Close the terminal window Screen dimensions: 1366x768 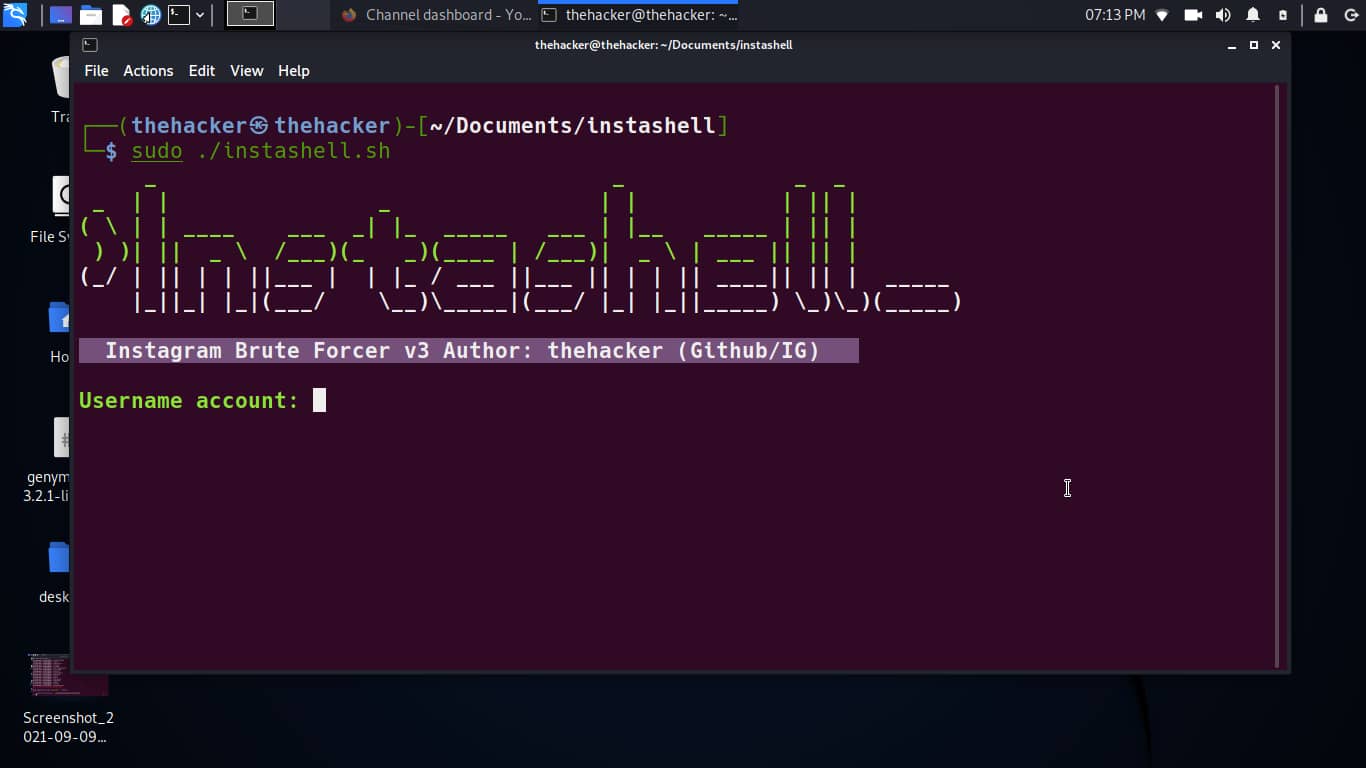[1276, 45]
